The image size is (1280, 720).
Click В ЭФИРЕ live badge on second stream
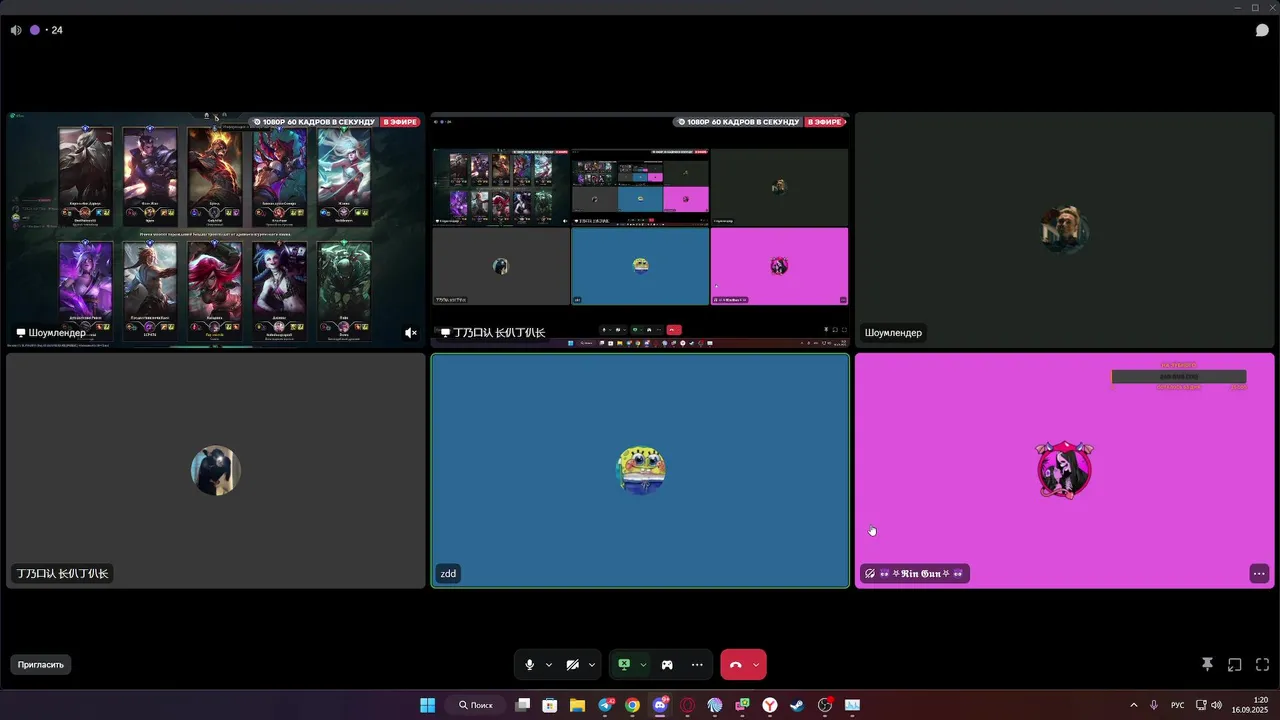(x=826, y=122)
